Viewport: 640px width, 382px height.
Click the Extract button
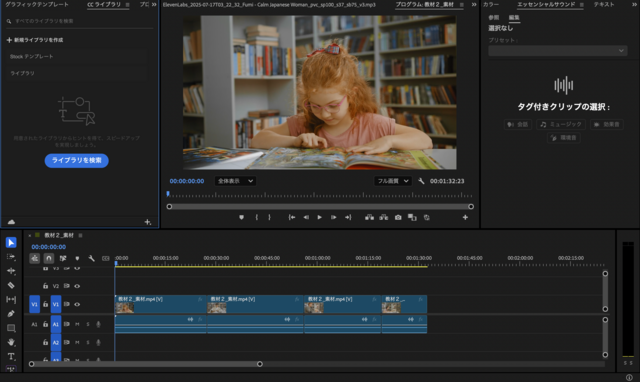coord(384,218)
